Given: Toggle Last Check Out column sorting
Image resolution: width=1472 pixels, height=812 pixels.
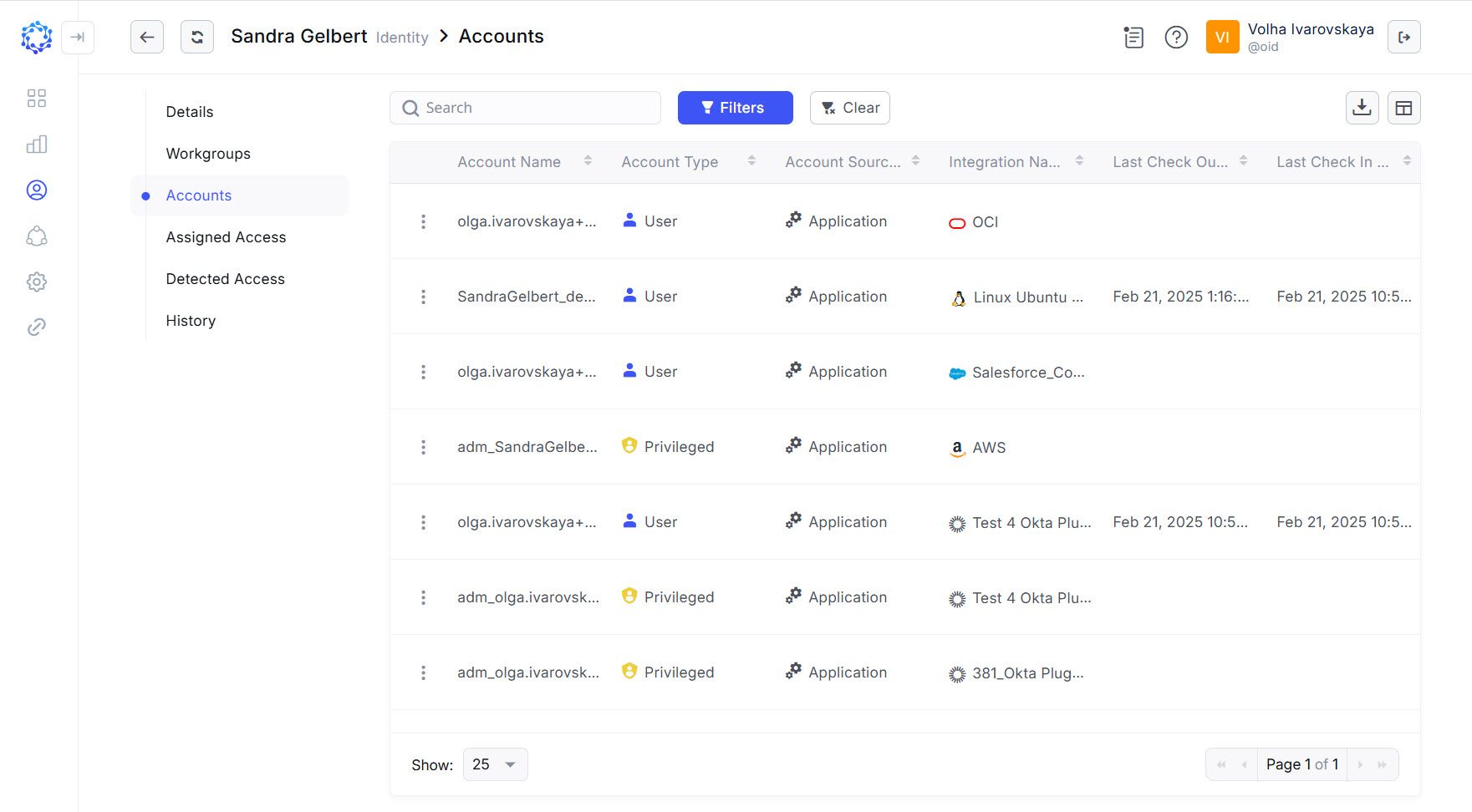Looking at the screenshot, I should click(x=1244, y=161).
